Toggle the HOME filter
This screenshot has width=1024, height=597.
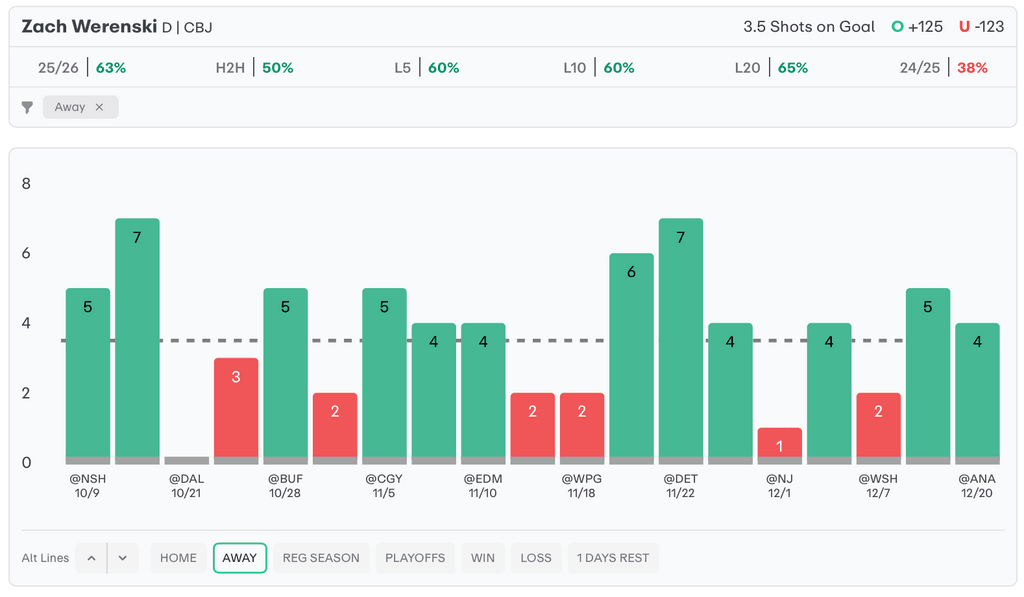coord(178,558)
